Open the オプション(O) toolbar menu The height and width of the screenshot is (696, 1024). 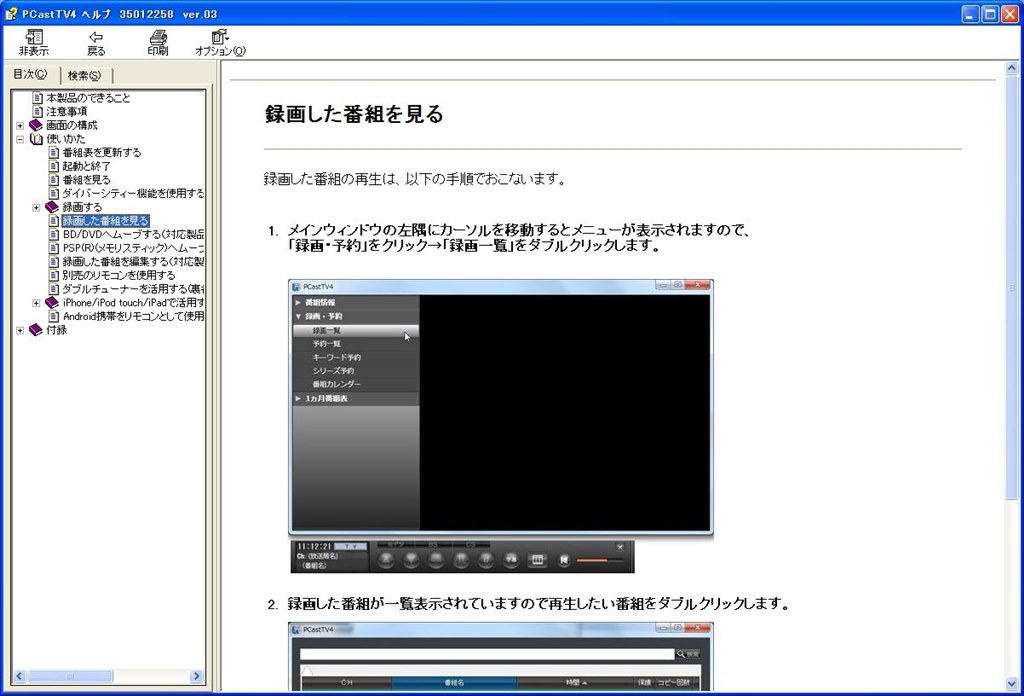point(220,43)
